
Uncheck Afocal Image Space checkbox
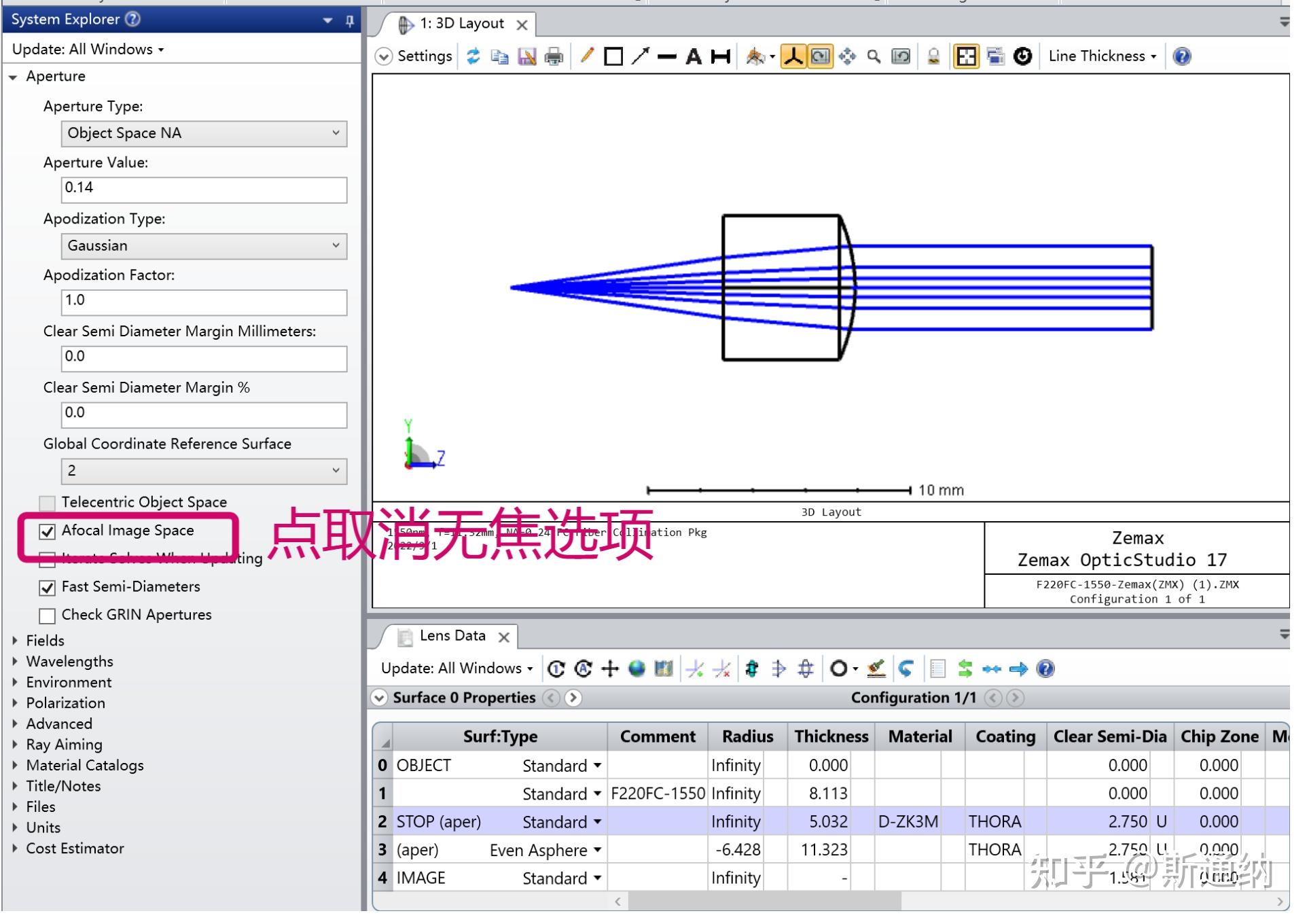[x=47, y=532]
